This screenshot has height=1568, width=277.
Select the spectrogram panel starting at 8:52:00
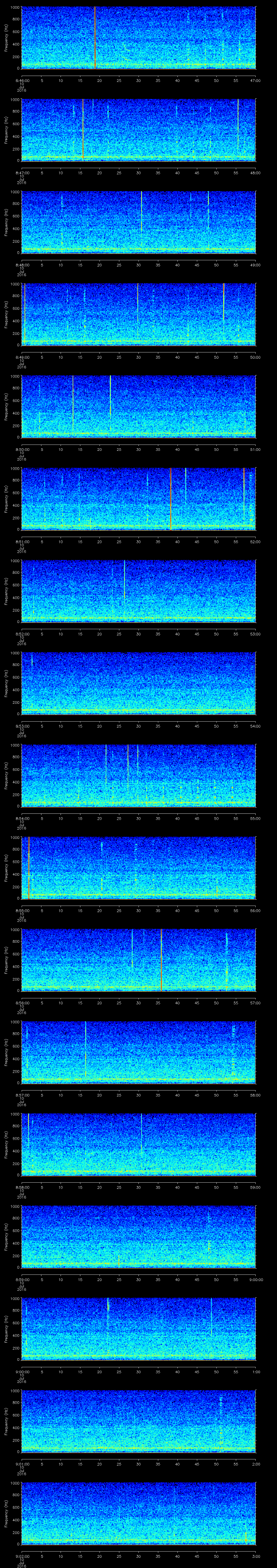[138, 591]
